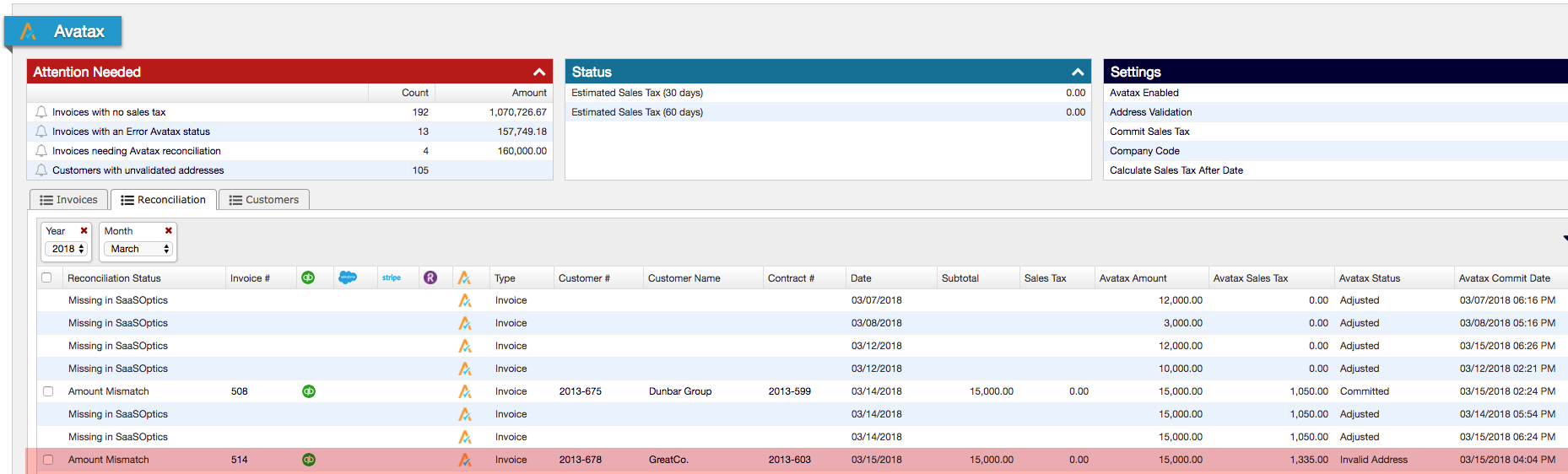This screenshot has width=1568, height=474.
Task: Click Avatax icon on Dunbar Group row
Action: click(465, 391)
